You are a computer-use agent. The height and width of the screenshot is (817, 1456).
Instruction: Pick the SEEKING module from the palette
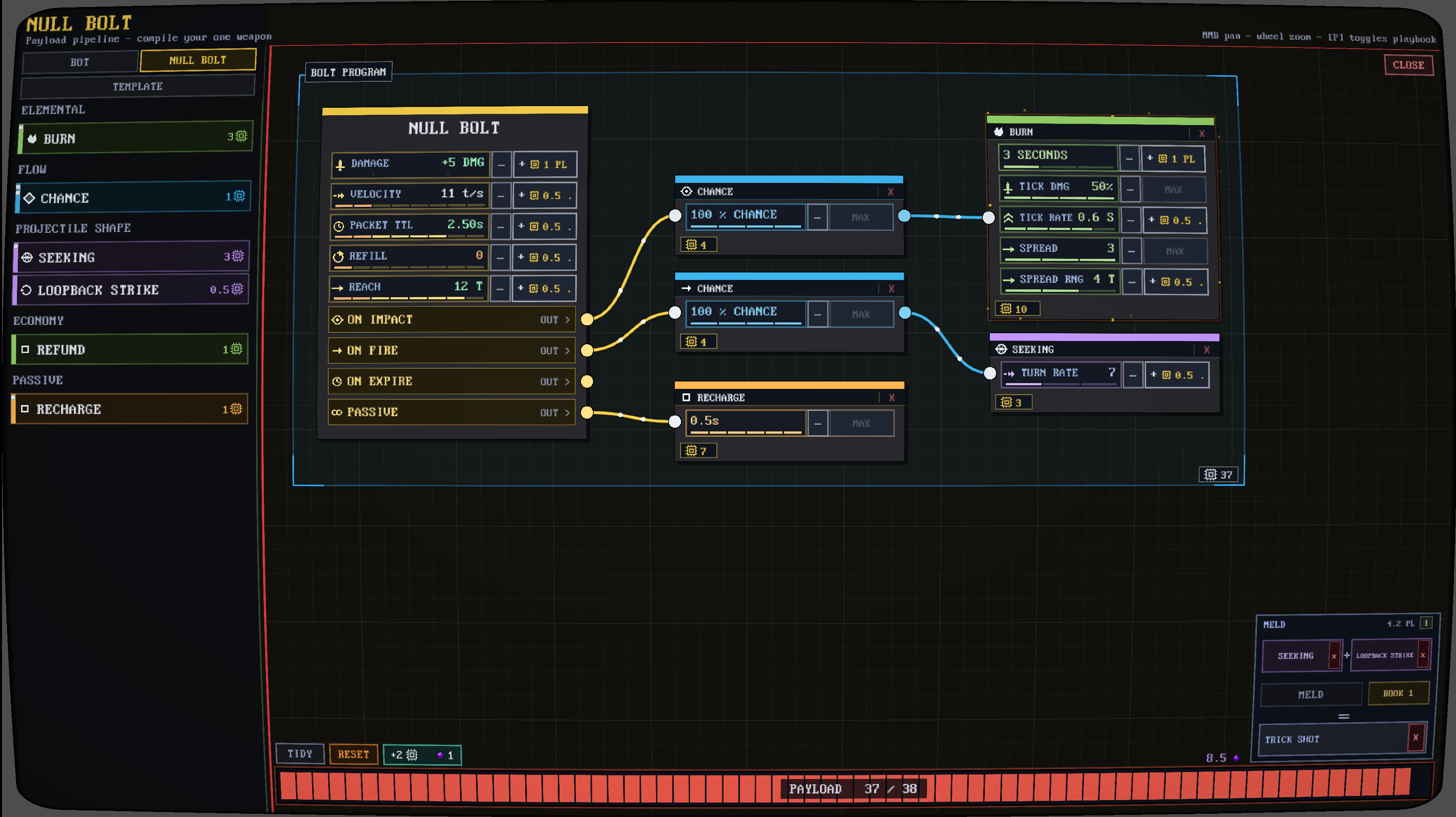coord(131,257)
